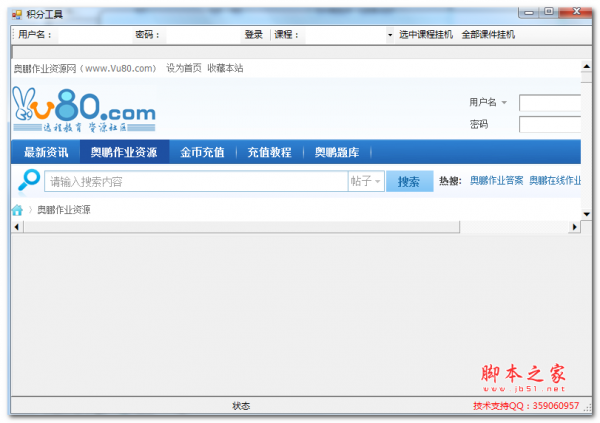Screen dimensions: 600x423
Task: Click the vertical scrollbar down arrow
Action: coord(586,214)
